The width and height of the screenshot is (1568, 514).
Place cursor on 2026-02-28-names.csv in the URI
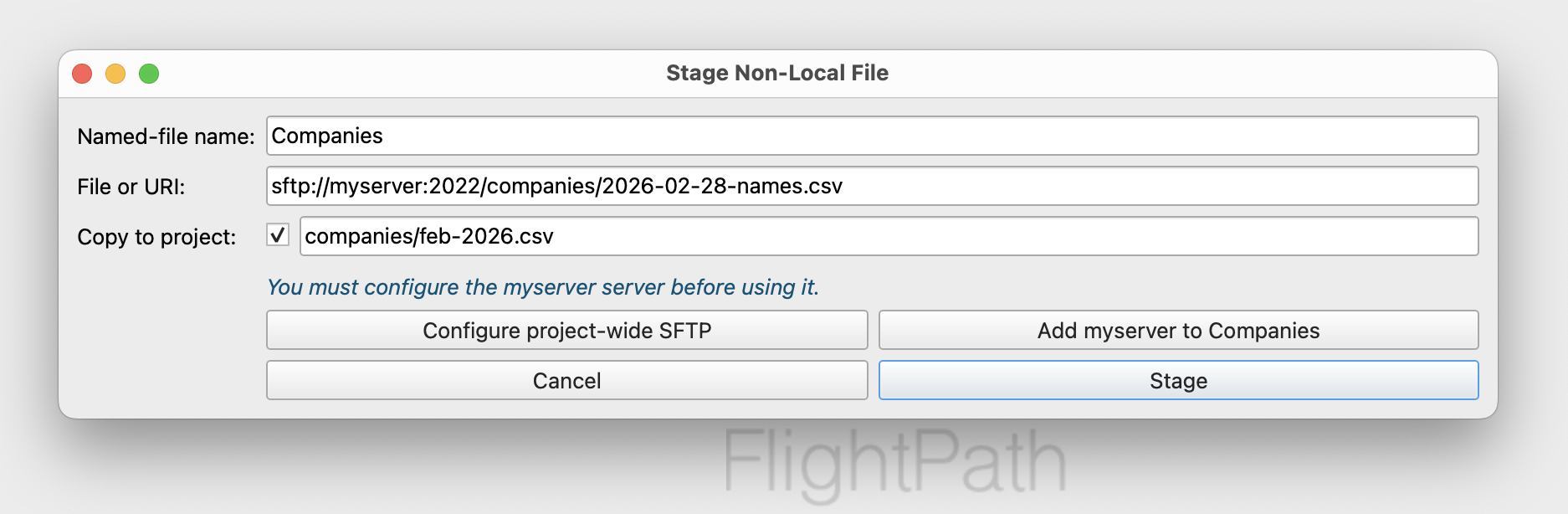click(722, 186)
